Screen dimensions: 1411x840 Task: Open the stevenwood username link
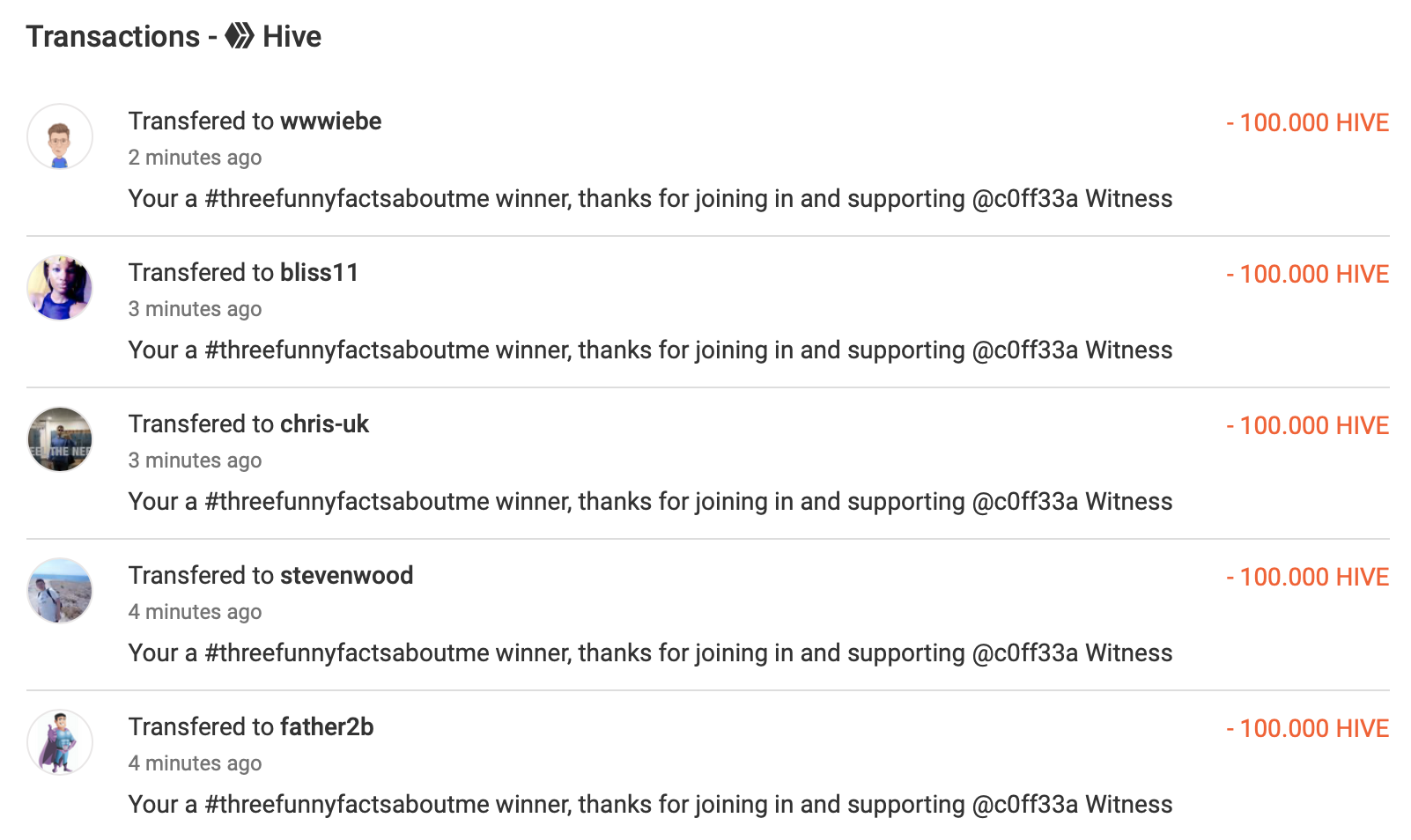346,576
